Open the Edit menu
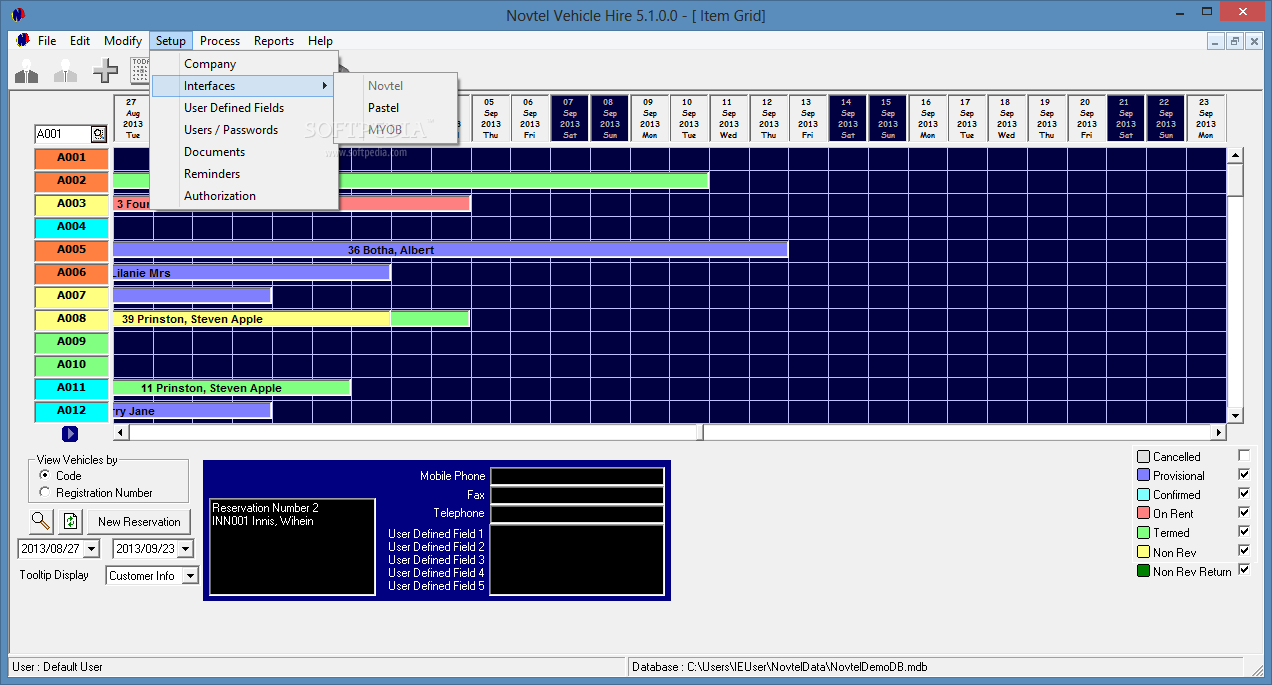Image resolution: width=1272 pixels, height=685 pixels. point(80,41)
